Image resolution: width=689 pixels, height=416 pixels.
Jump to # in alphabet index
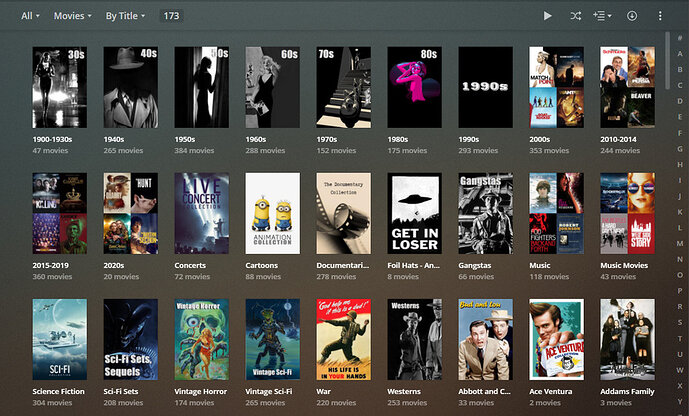(680, 38)
